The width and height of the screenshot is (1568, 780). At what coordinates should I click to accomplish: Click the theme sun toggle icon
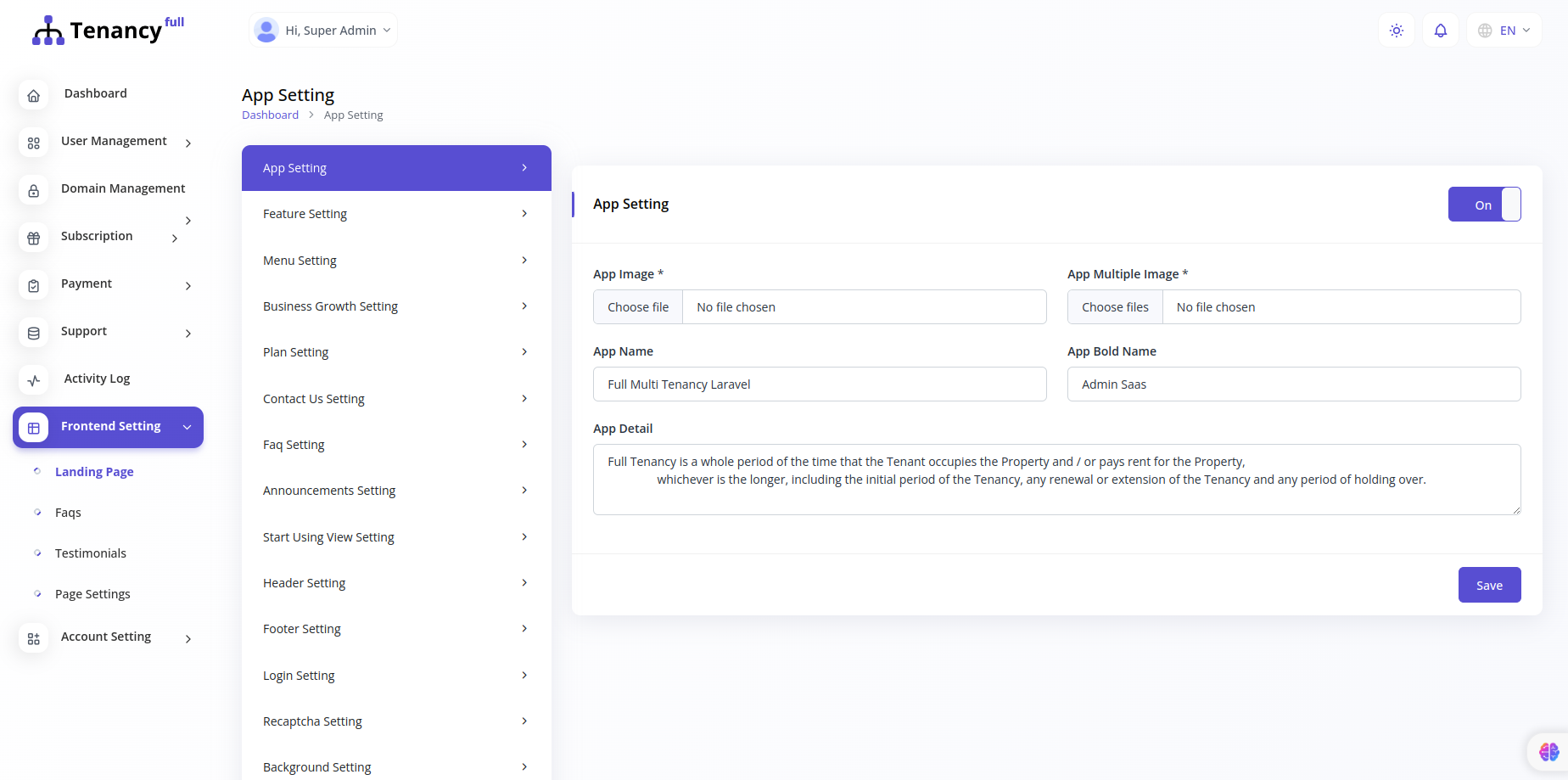click(x=1396, y=30)
